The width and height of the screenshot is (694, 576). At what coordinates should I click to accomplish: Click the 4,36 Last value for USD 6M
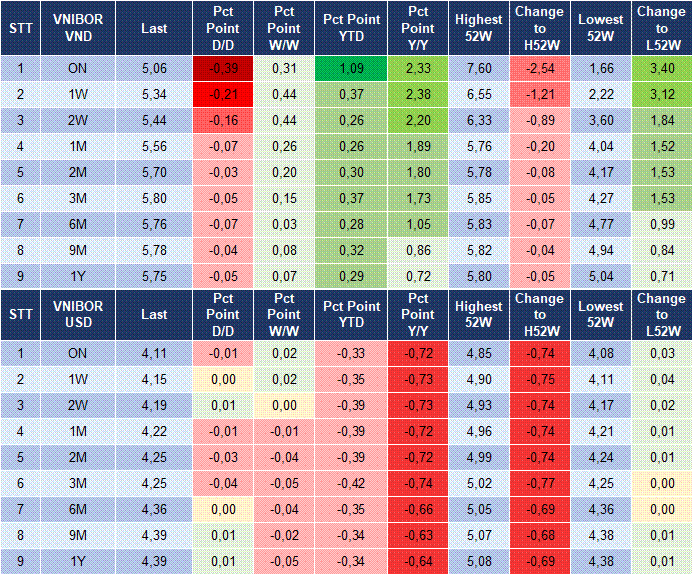[x=154, y=509]
